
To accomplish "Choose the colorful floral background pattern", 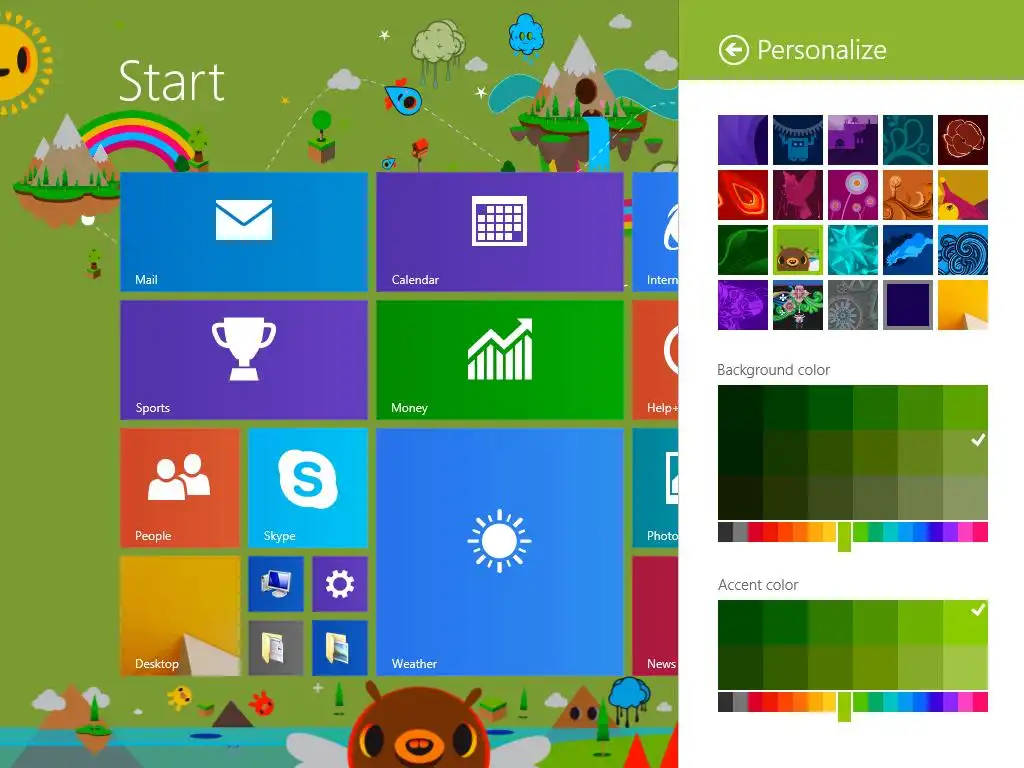I will click(x=798, y=305).
